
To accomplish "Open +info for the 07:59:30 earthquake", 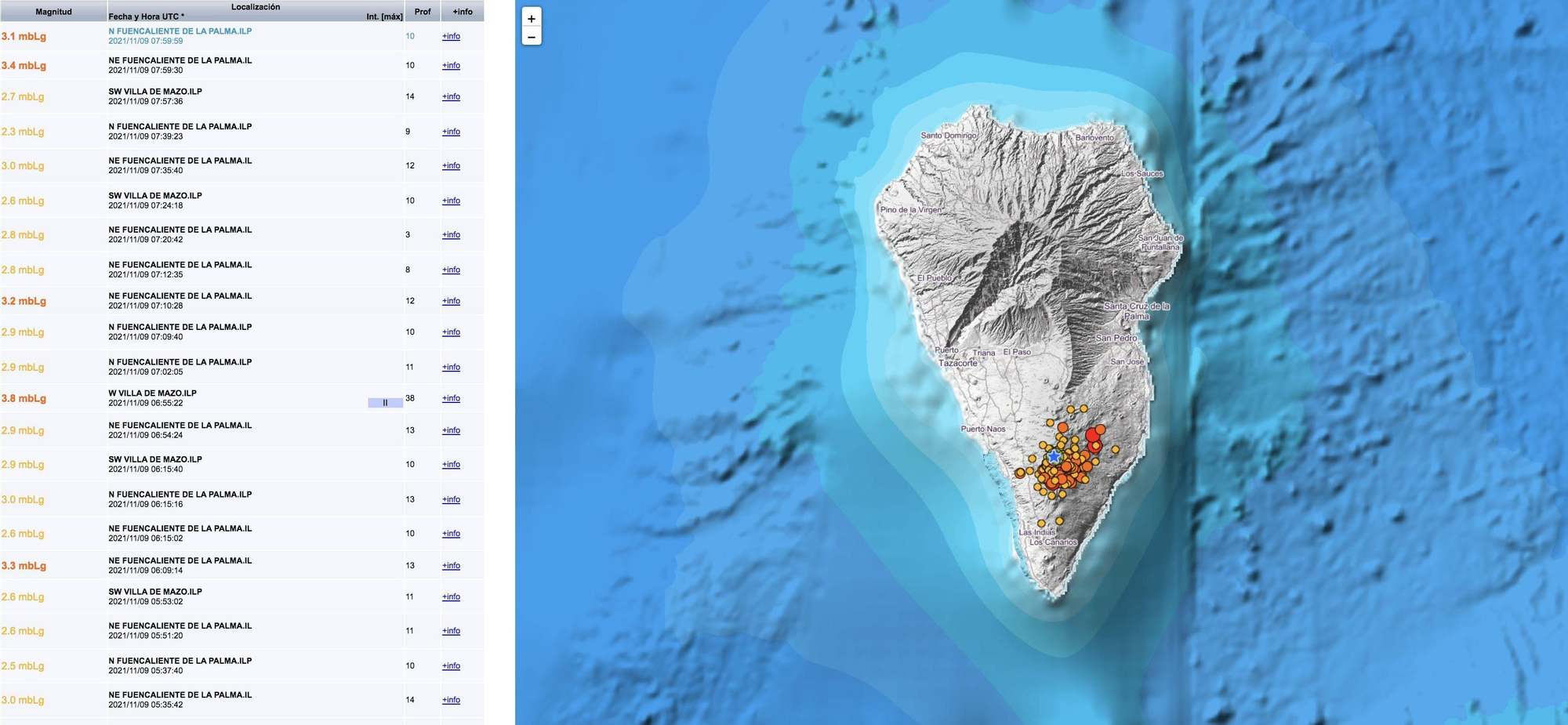I will pos(451,65).
